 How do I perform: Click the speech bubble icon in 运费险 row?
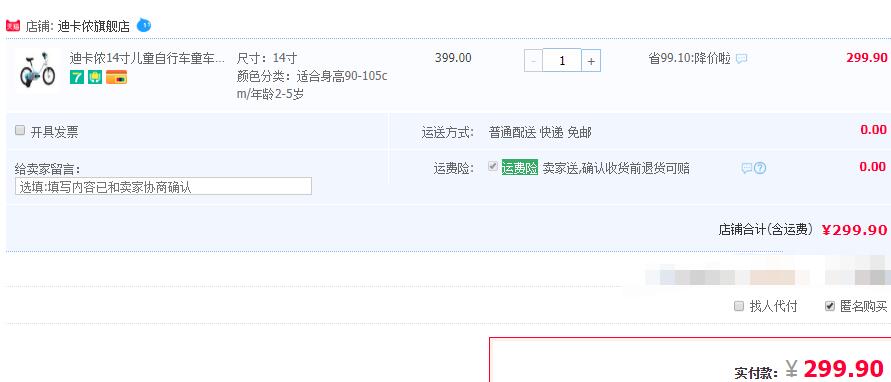(747, 168)
